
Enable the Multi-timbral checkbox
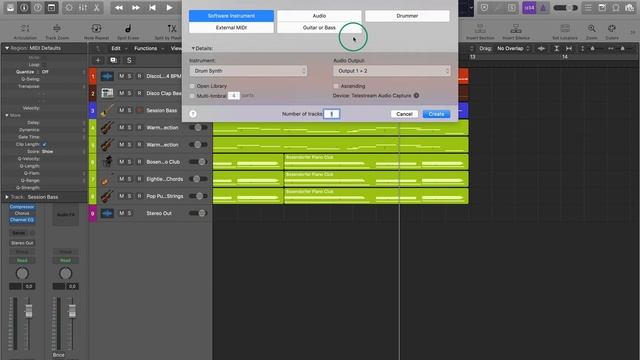(192, 96)
